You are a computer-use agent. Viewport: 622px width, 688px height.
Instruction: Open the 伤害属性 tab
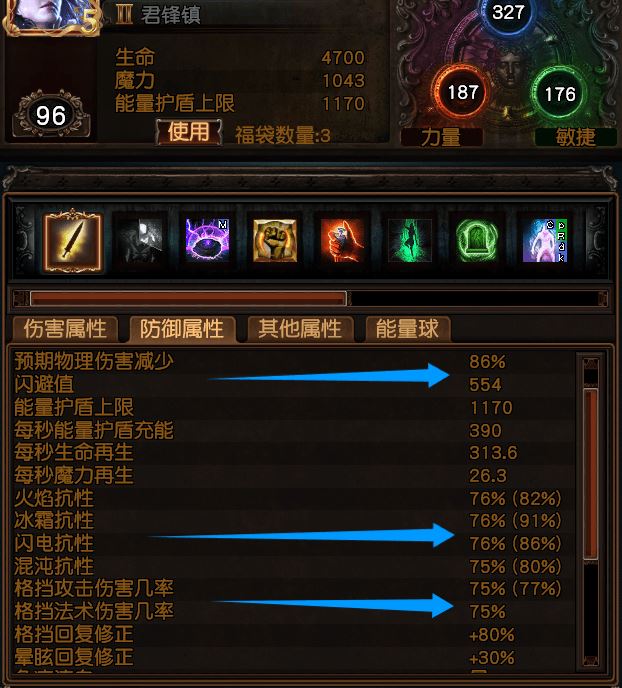65,329
